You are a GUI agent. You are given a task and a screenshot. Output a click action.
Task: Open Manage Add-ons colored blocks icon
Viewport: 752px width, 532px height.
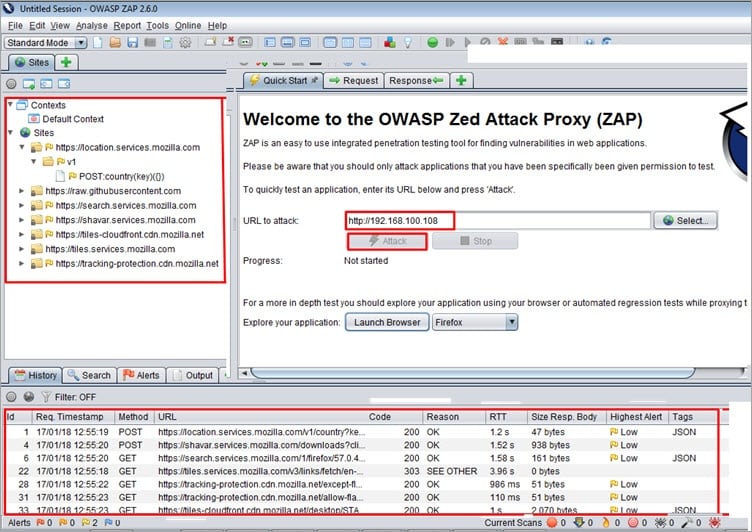click(x=390, y=43)
